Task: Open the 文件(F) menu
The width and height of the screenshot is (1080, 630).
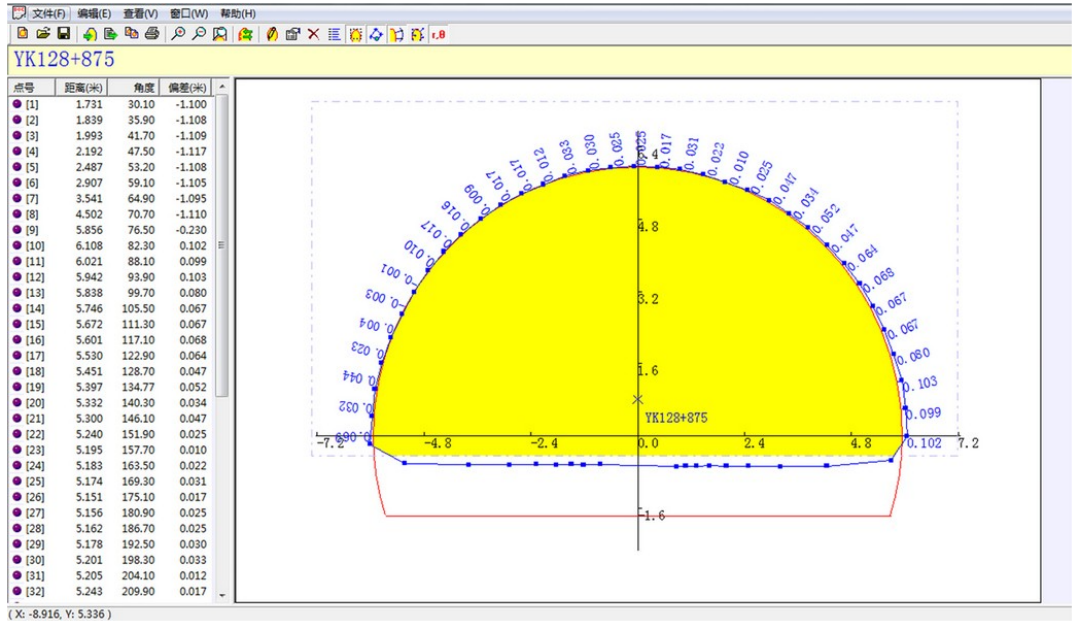Action: 49,14
